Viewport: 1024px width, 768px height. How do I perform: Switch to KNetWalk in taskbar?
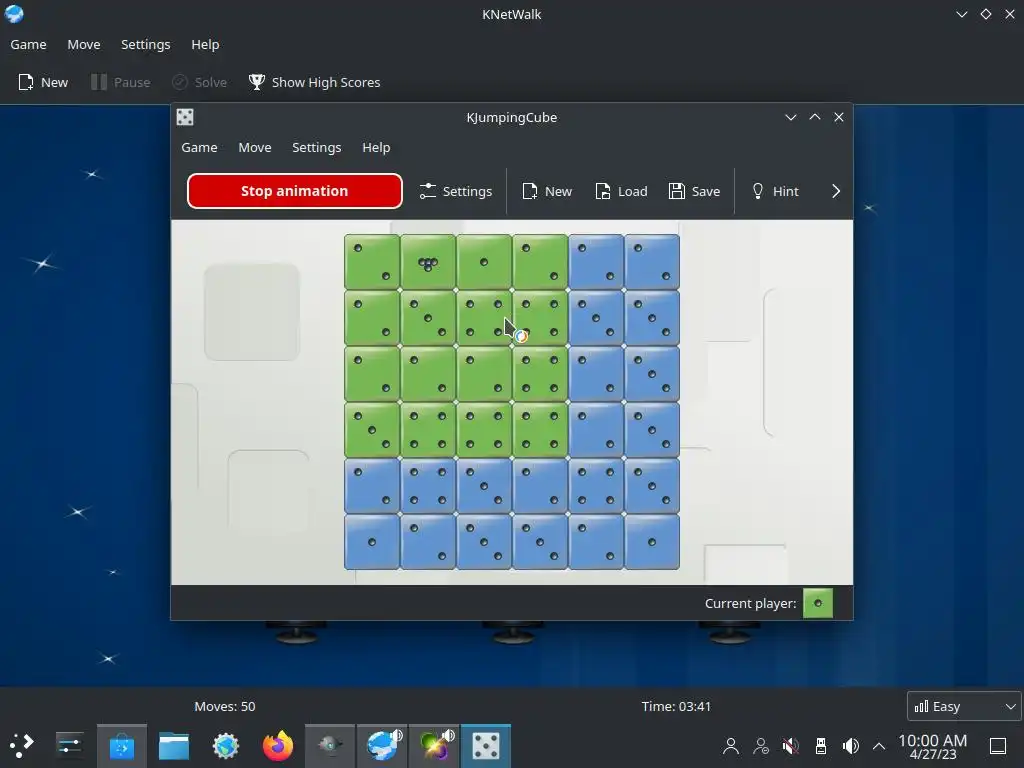[382, 745]
